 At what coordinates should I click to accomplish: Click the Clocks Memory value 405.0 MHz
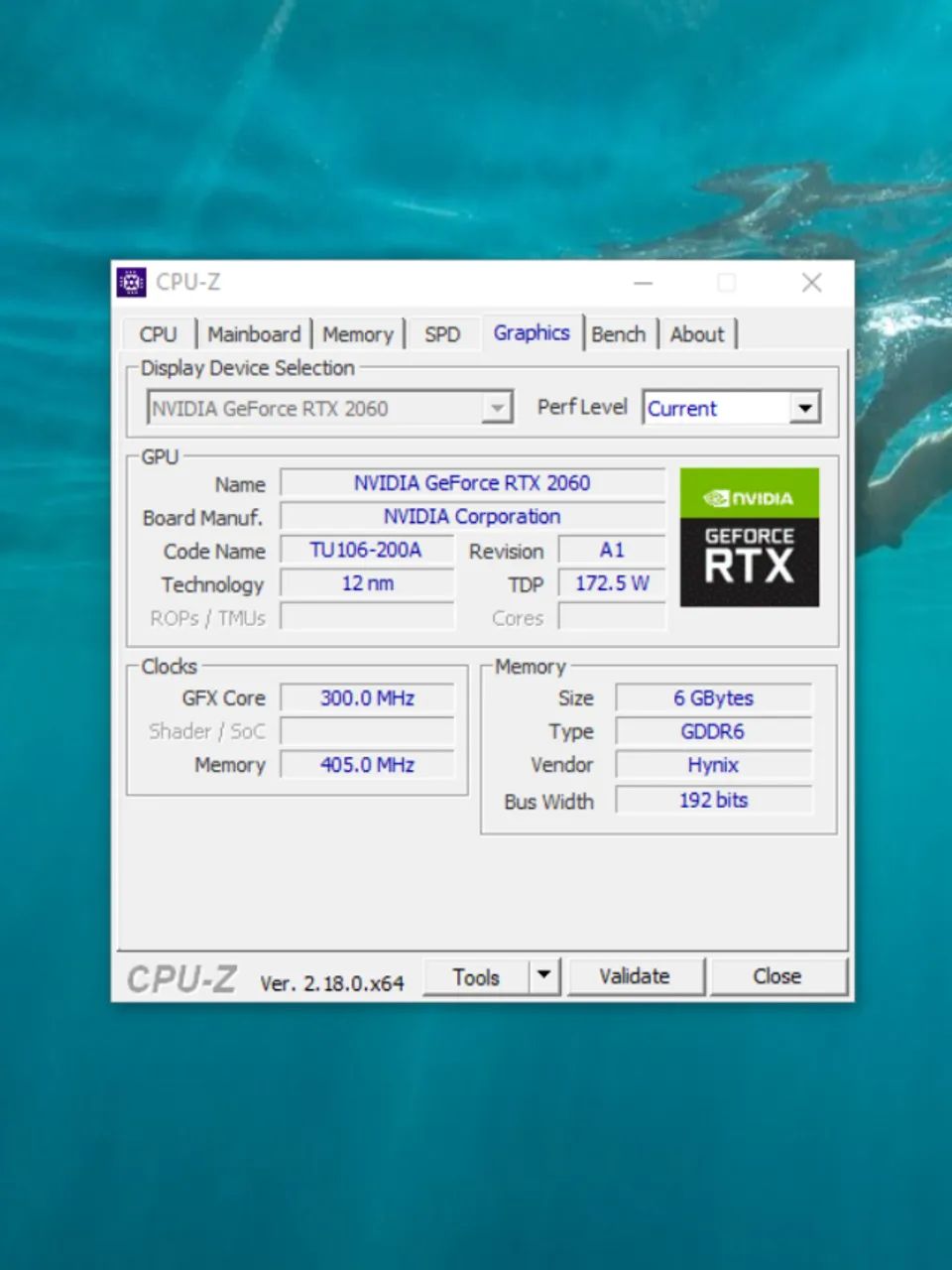click(367, 765)
